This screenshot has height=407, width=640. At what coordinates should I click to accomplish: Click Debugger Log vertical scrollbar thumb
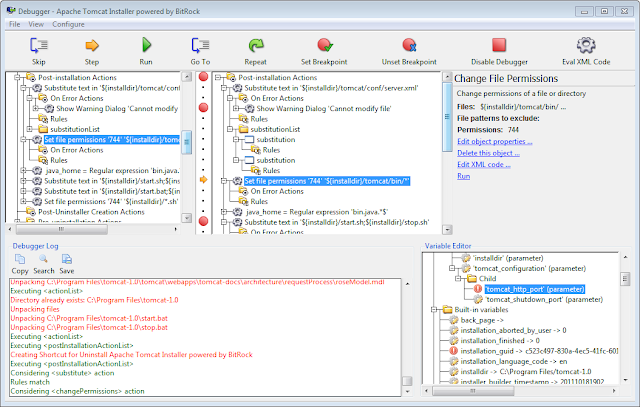[x=407, y=381]
